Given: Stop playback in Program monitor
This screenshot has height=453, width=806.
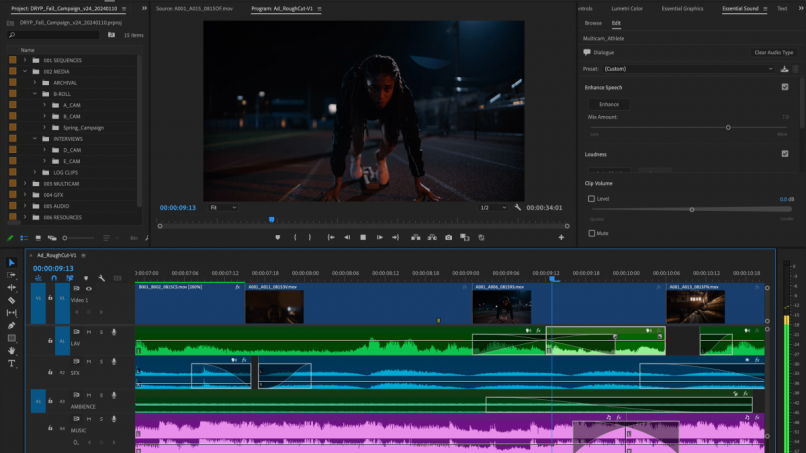Looking at the screenshot, I should coord(363,238).
